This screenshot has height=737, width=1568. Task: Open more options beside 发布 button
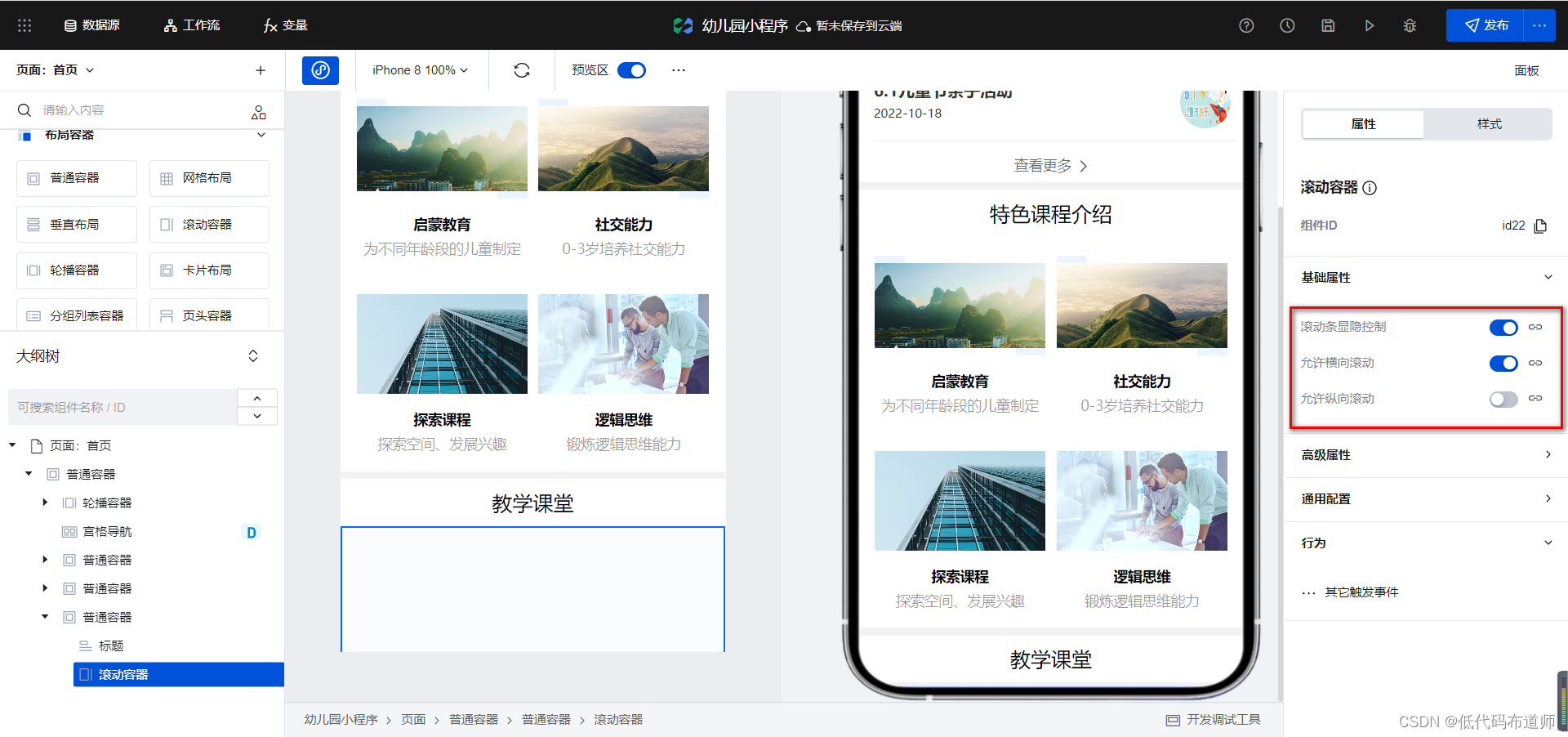click(1539, 25)
